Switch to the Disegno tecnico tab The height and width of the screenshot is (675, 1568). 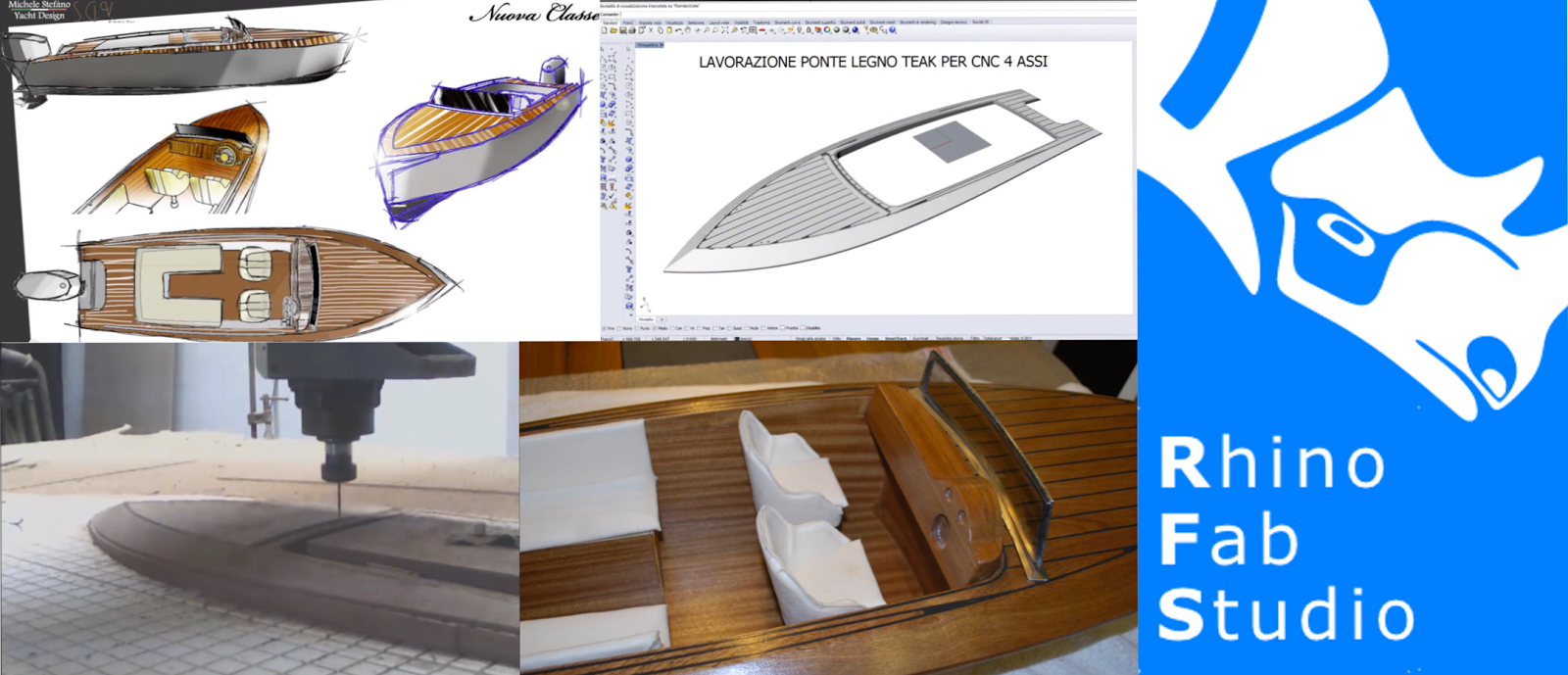pos(954,23)
